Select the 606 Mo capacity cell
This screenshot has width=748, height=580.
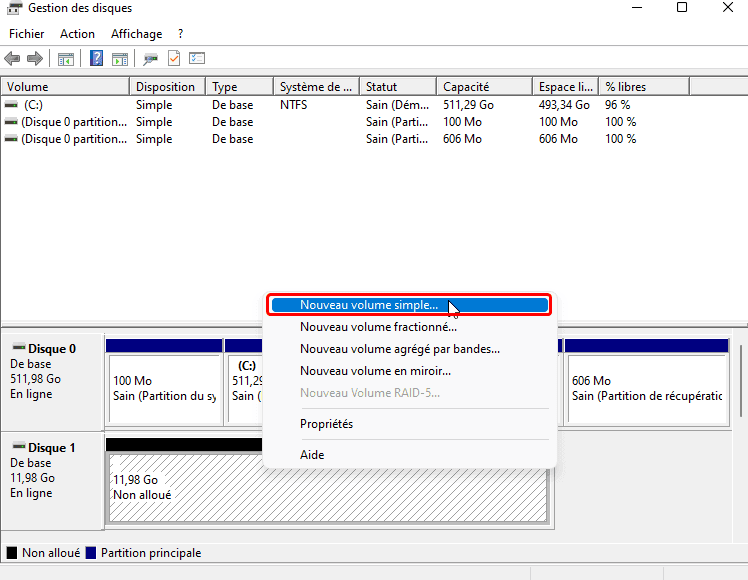pos(462,139)
